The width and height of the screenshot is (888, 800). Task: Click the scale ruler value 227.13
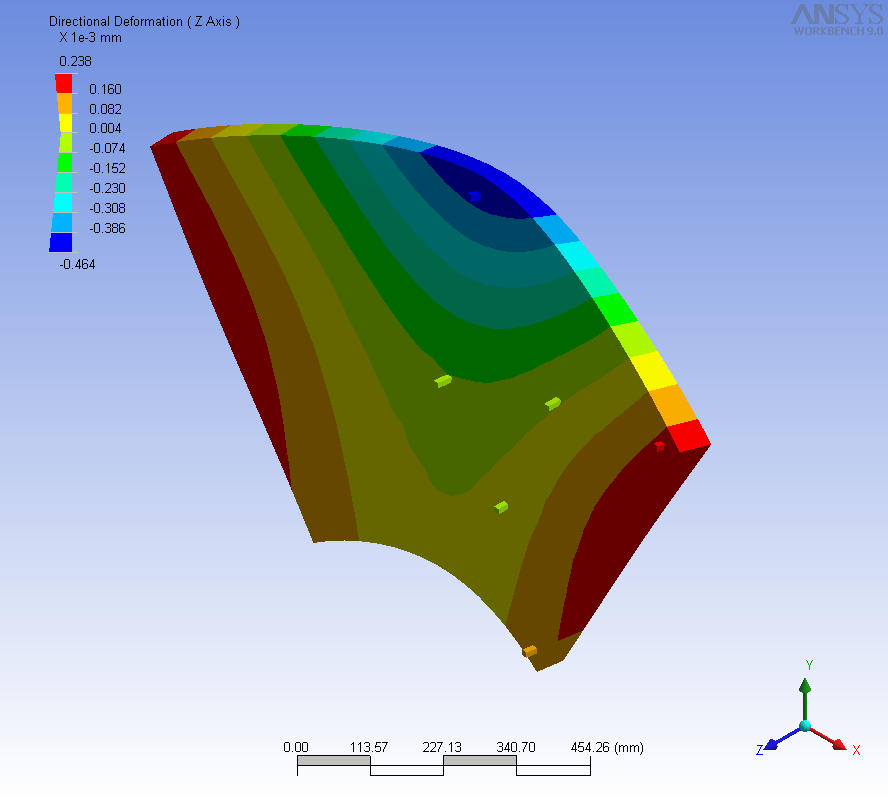coord(442,747)
